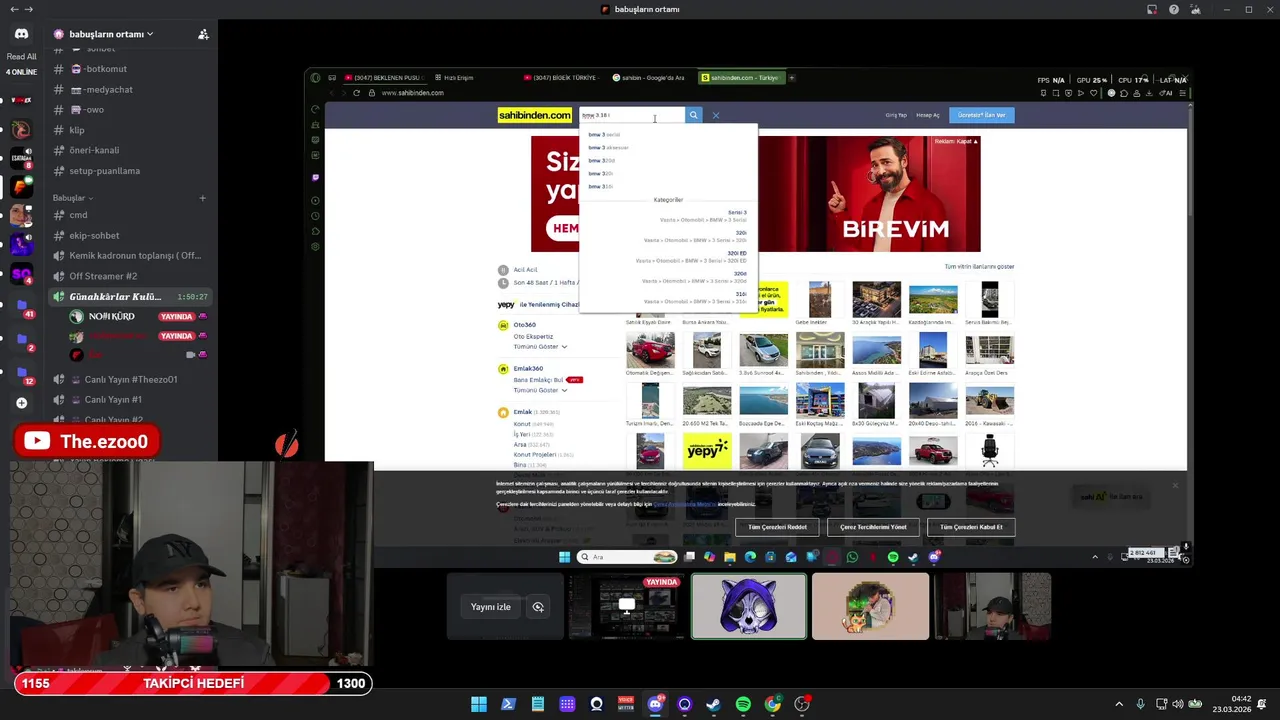Open the purple SO server icon
The width and height of the screenshot is (1280, 720).
pyautogui.click(x=21, y=273)
